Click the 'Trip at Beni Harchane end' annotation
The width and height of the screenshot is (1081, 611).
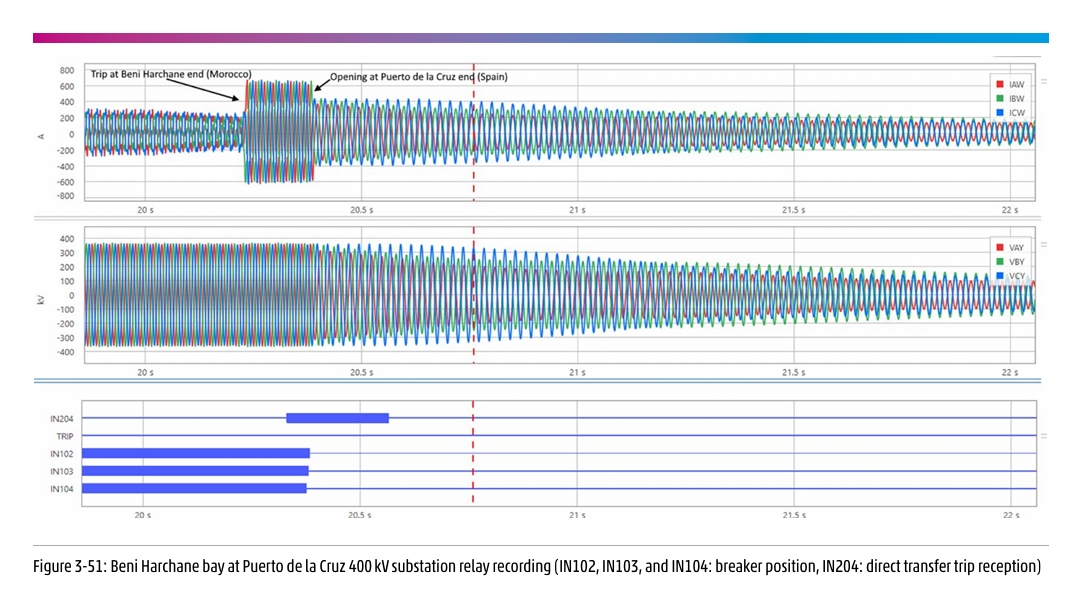click(x=170, y=75)
